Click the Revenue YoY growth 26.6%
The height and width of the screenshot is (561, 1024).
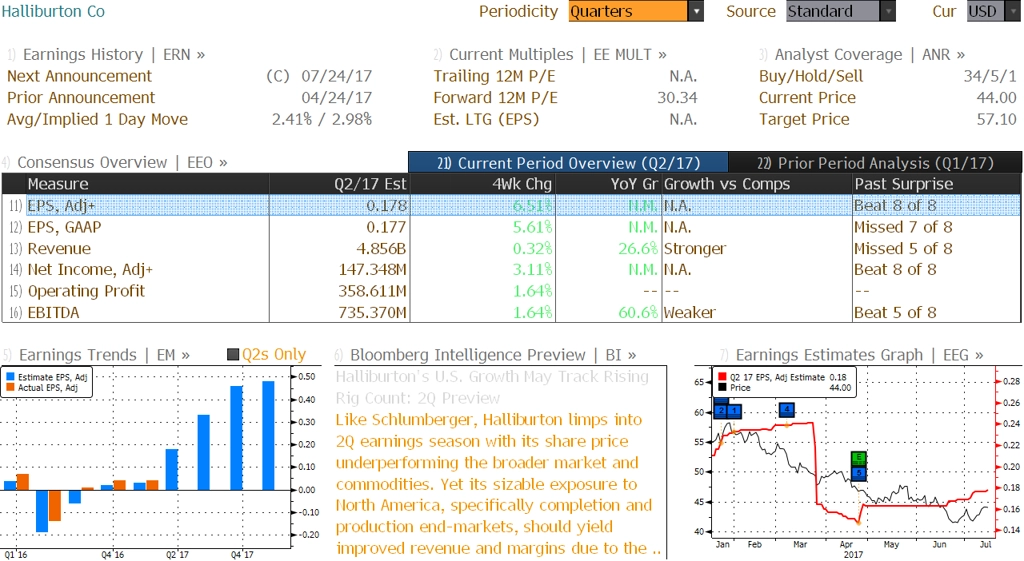point(638,249)
